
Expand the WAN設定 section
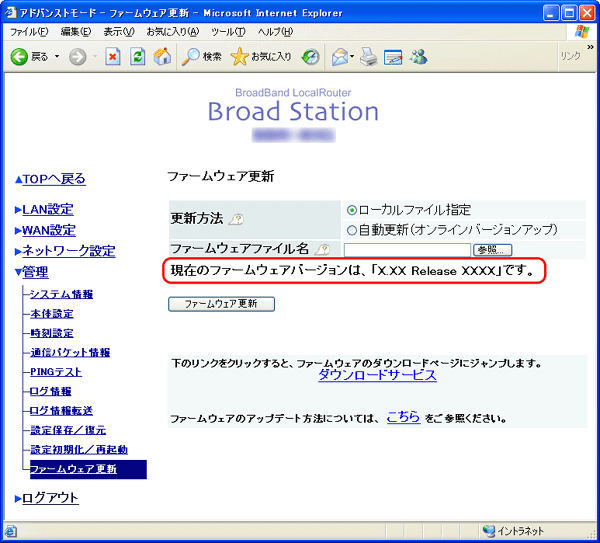click(x=49, y=230)
